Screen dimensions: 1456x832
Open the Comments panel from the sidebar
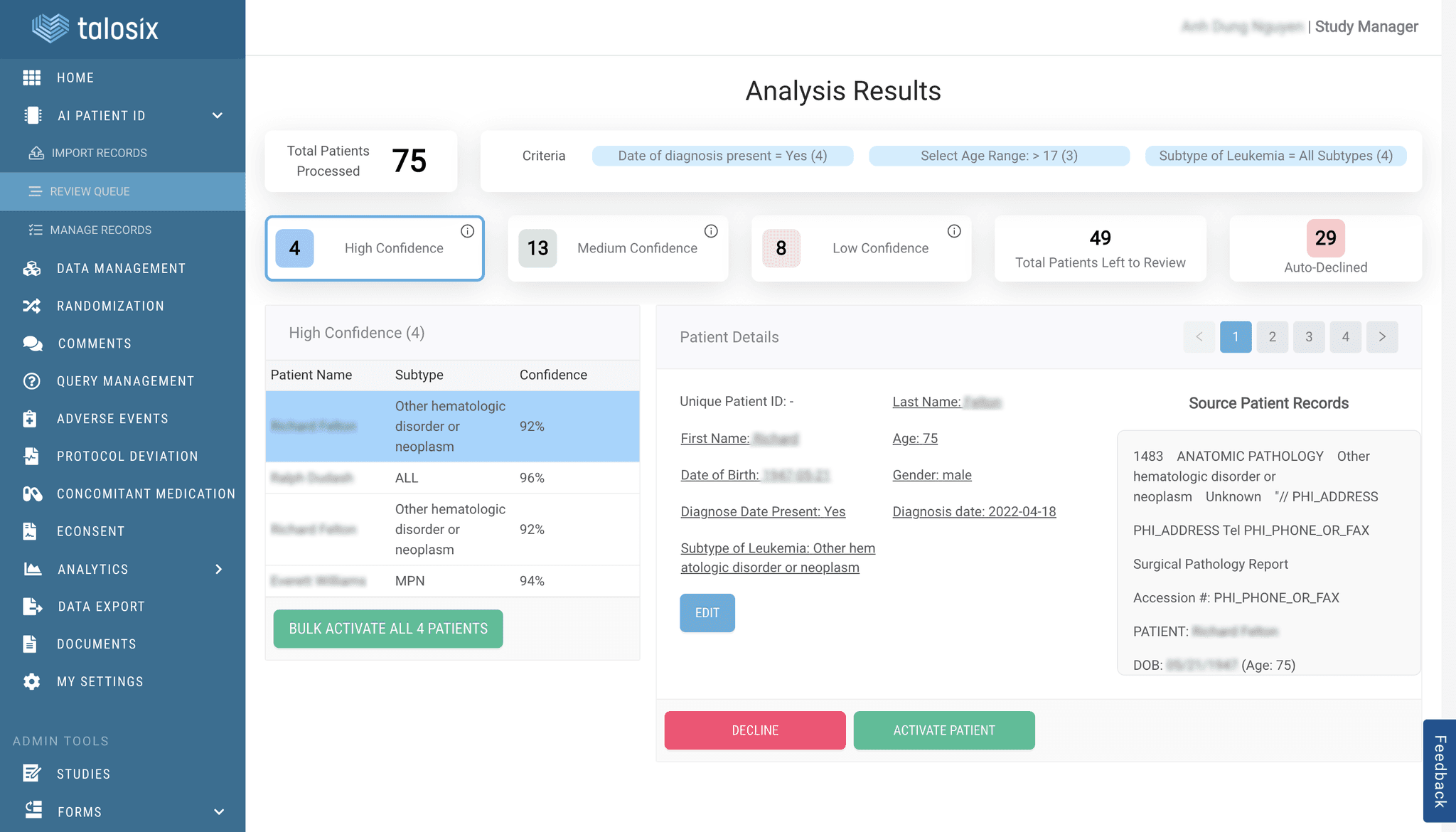pos(32,343)
